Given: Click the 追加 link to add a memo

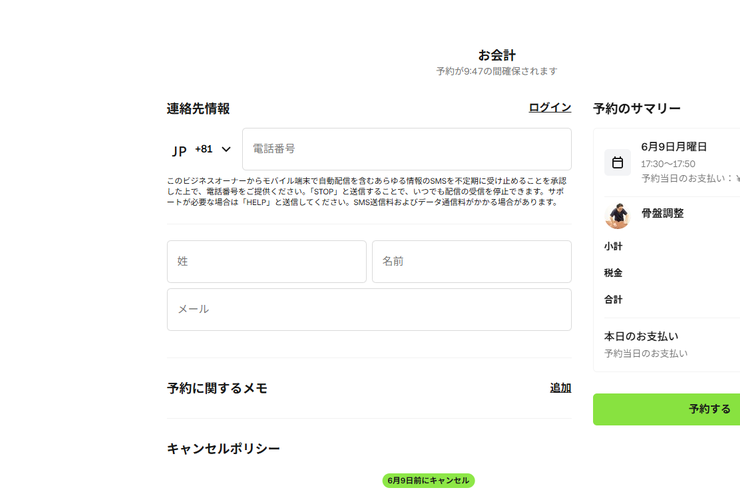Looking at the screenshot, I should pos(560,388).
